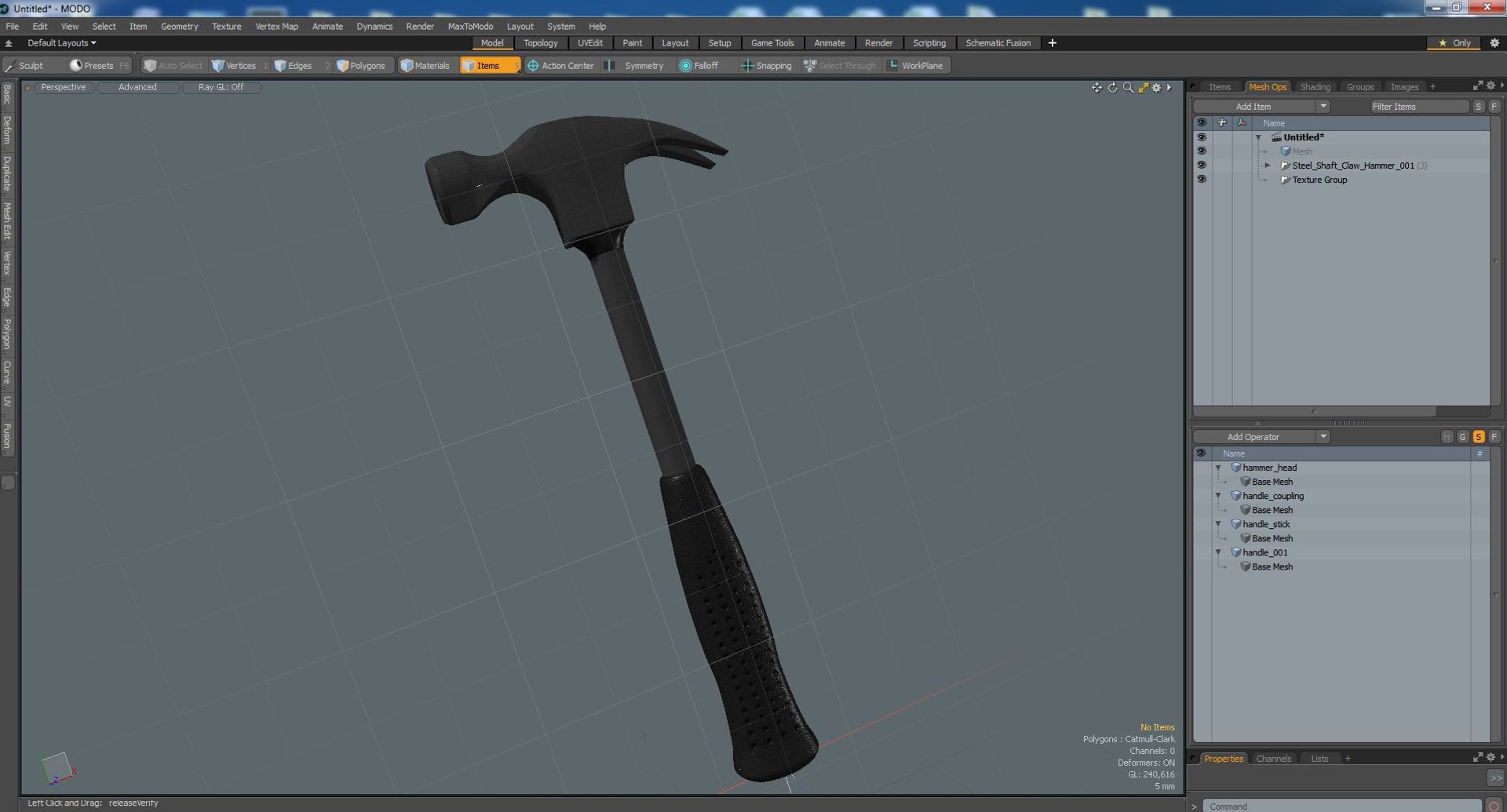Screen dimensions: 1507x812
Task: Switch to the UVEdit layout tab
Action: click(590, 43)
